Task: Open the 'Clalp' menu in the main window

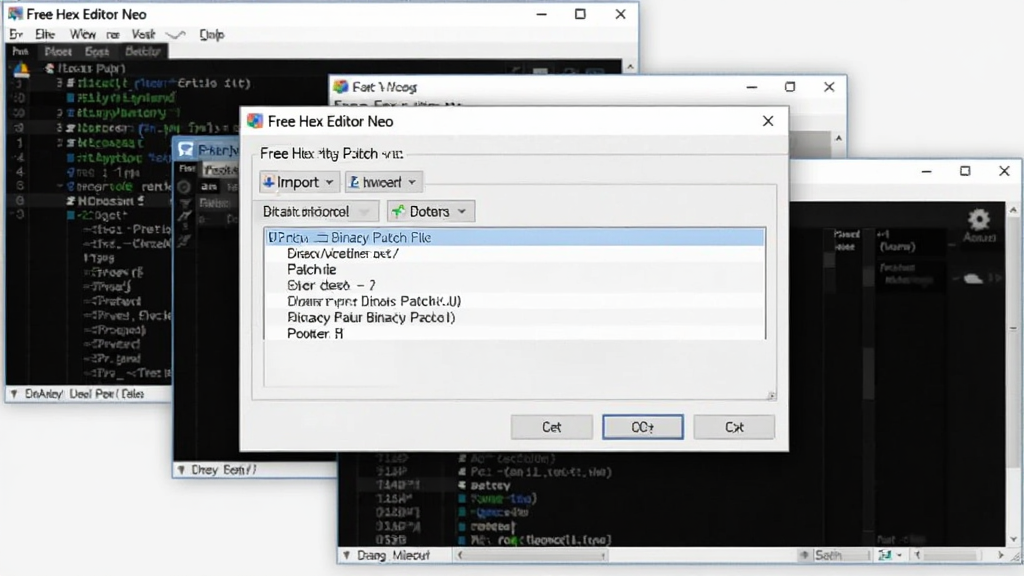Action: click(x=212, y=34)
